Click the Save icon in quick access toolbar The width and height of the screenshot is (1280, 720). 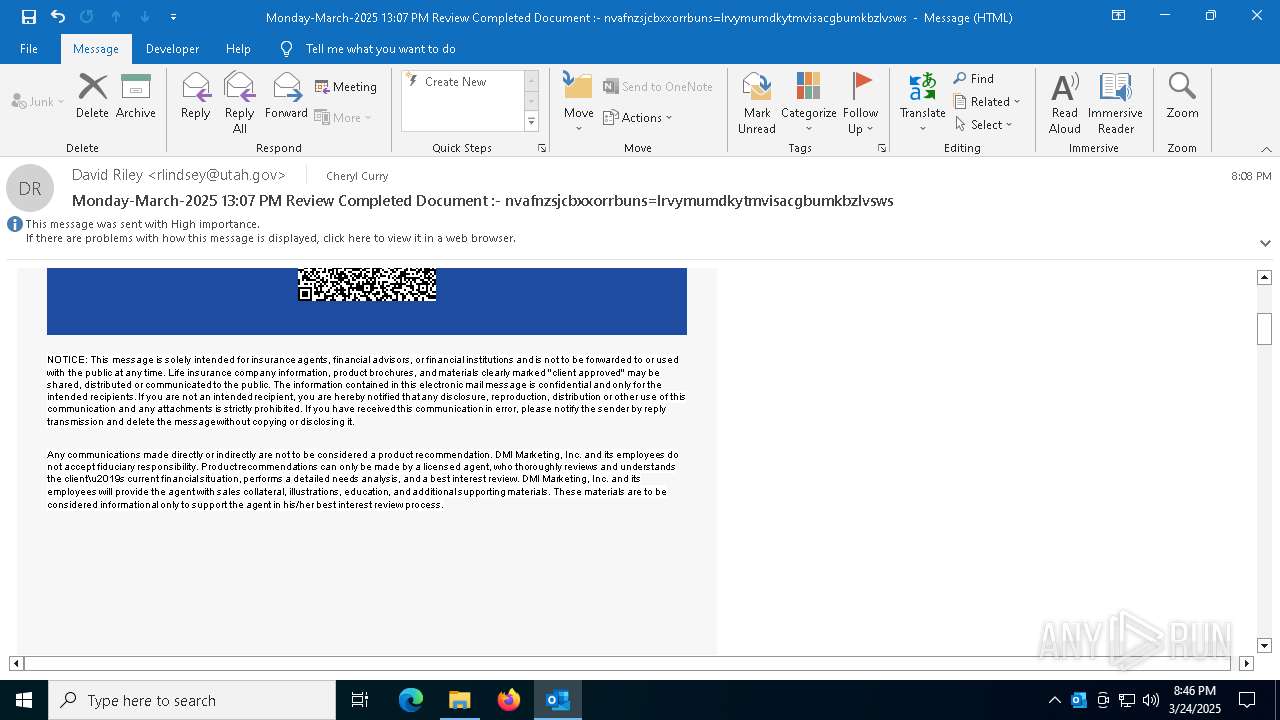click(29, 17)
